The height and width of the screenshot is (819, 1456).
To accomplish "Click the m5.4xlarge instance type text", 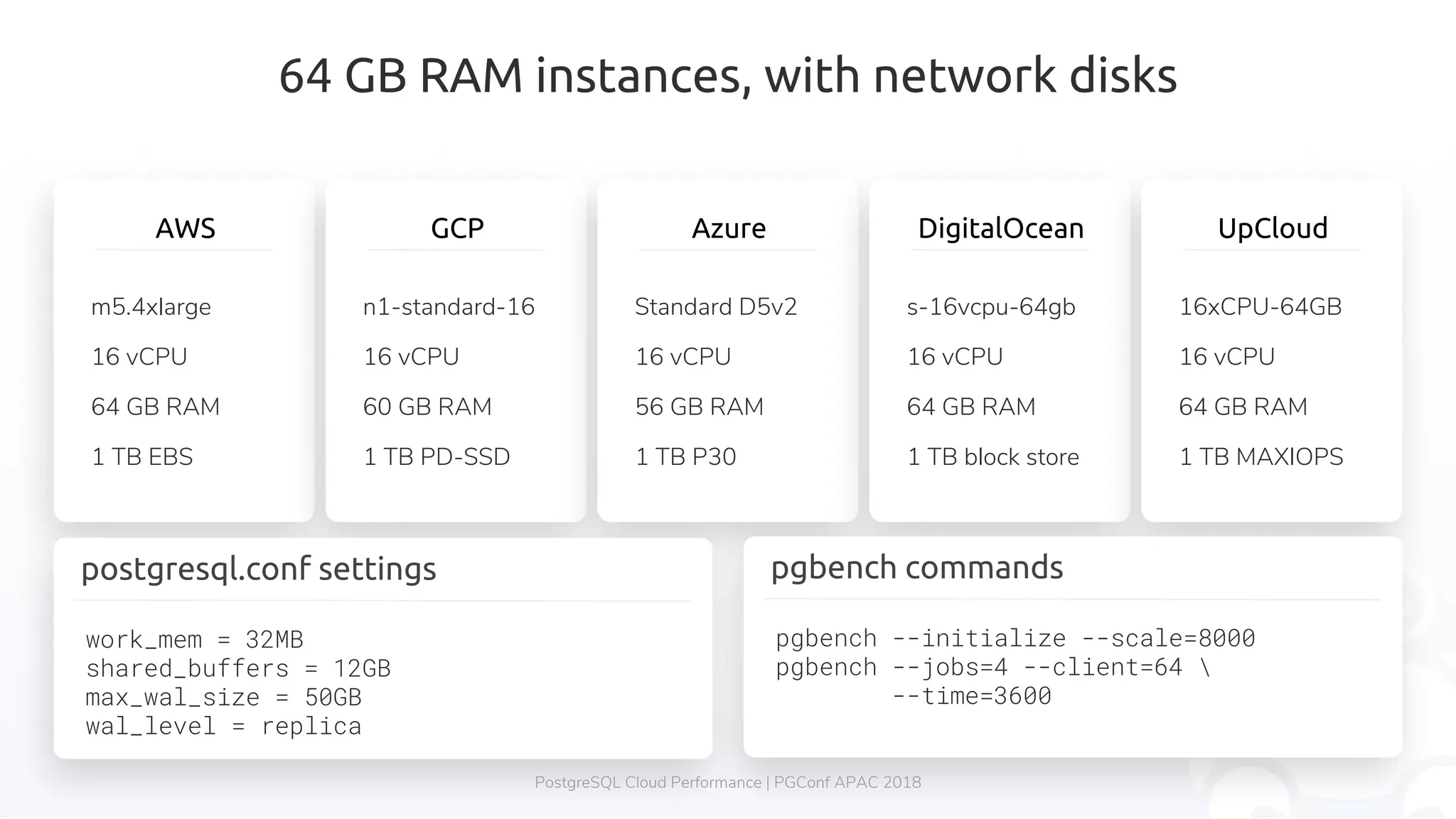I will (x=151, y=307).
